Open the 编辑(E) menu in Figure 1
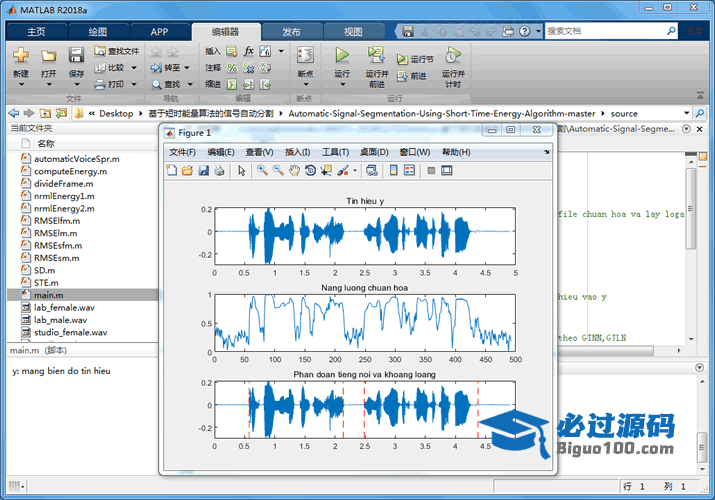This screenshot has height=500, width=715. point(221,152)
